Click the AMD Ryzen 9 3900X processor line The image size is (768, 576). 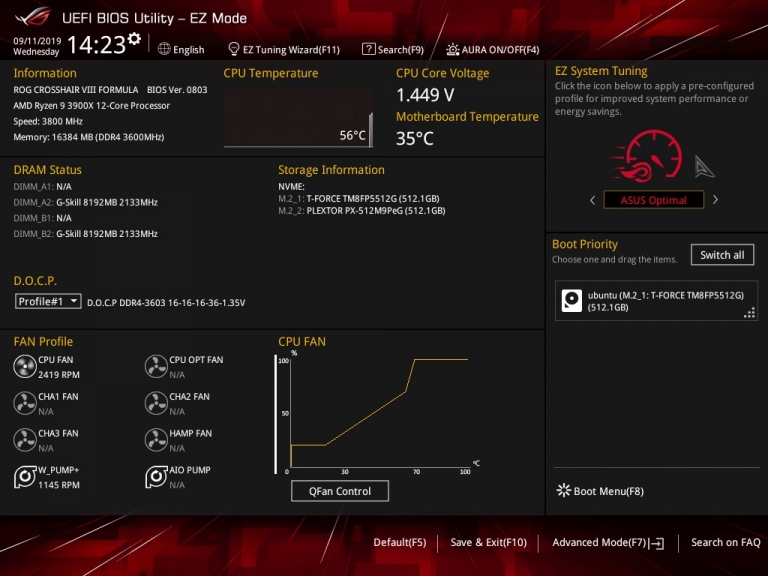(x=92, y=105)
